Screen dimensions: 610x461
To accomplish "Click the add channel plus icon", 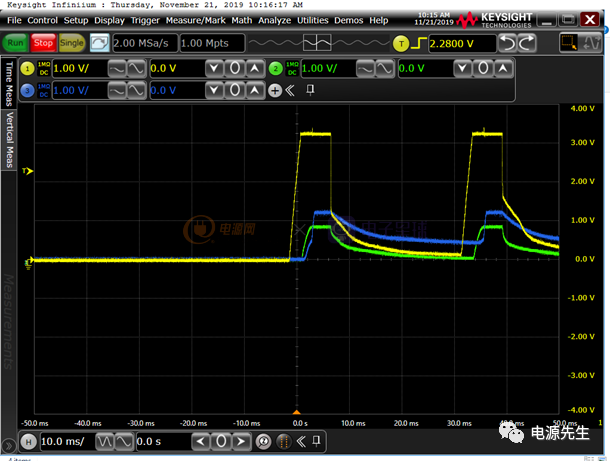I will point(276,90).
